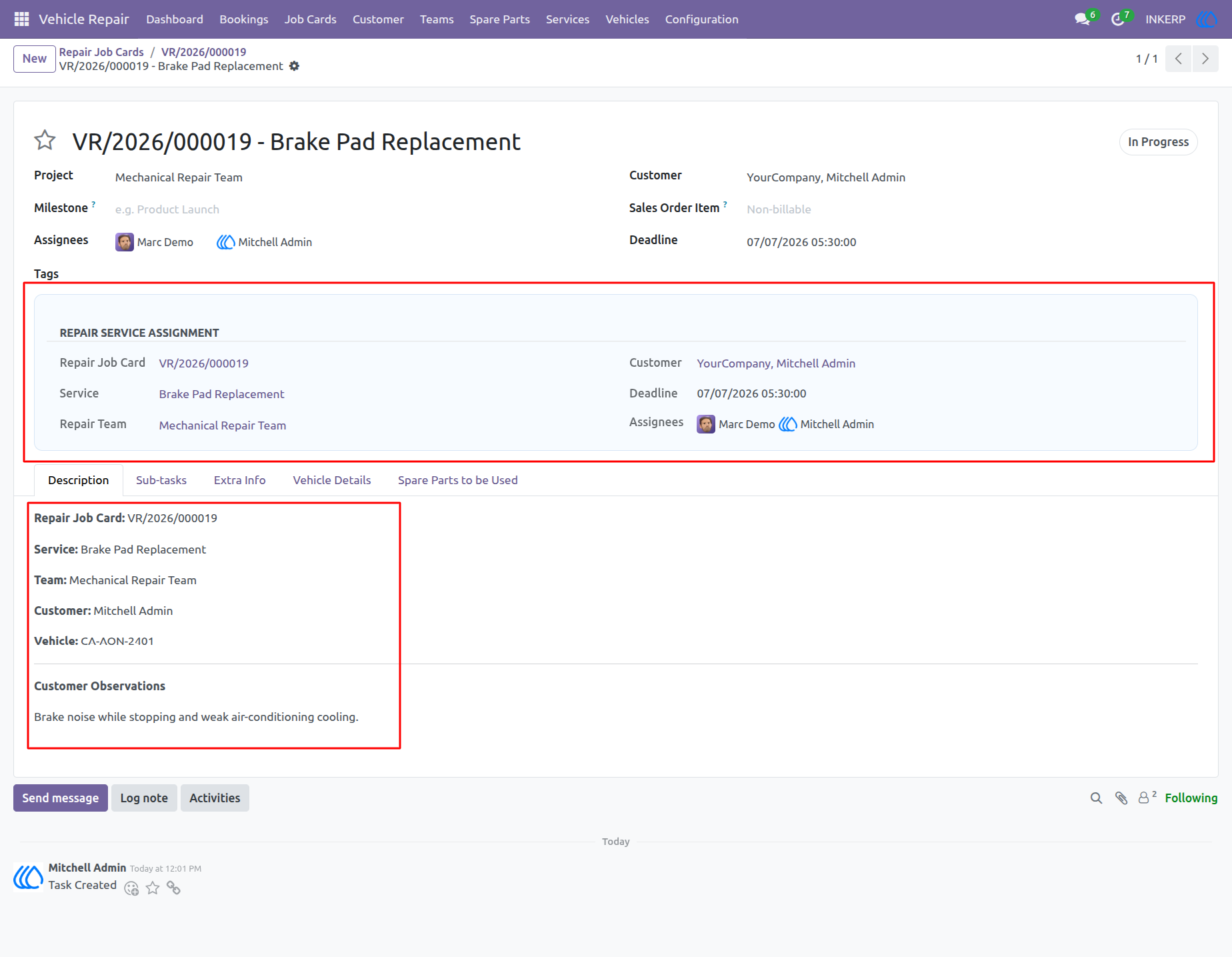The height and width of the screenshot is (957, 1232).
Task: Switch to the Extra Info tab
Action: point(240,480)
